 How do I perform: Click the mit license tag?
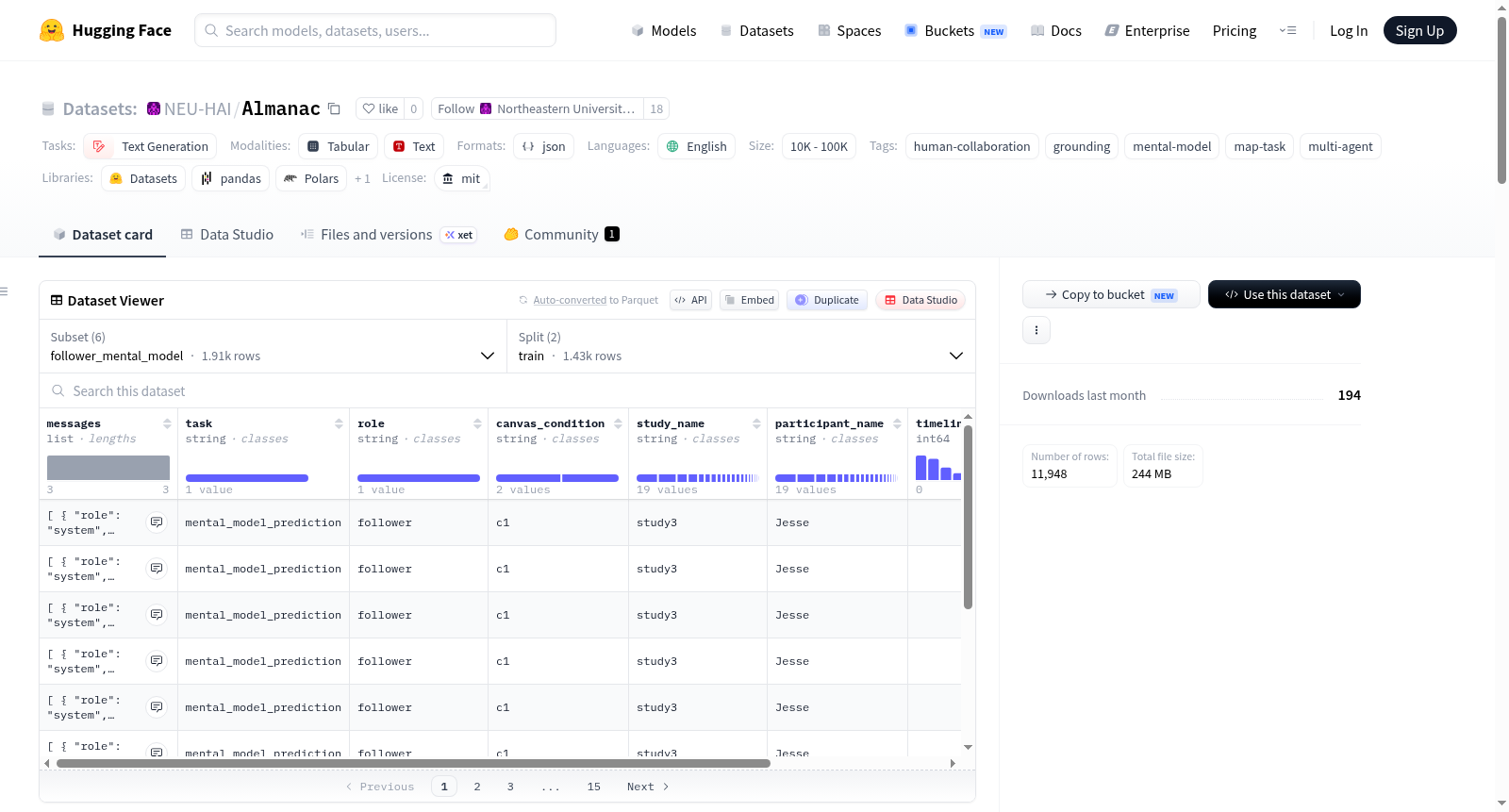pyautogui.click(x=462, y=178)
